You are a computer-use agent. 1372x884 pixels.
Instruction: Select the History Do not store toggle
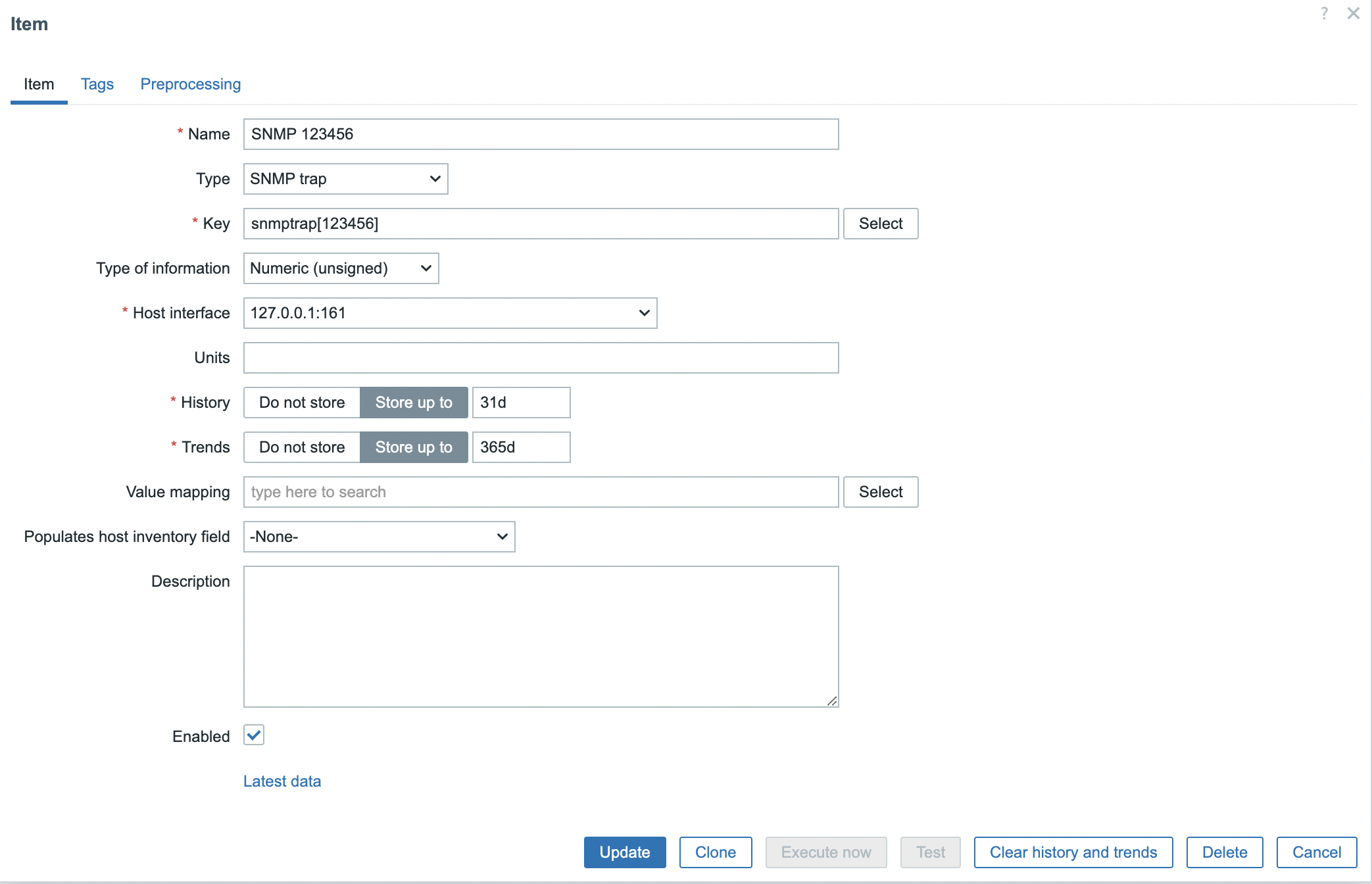[x=300, y=402]
